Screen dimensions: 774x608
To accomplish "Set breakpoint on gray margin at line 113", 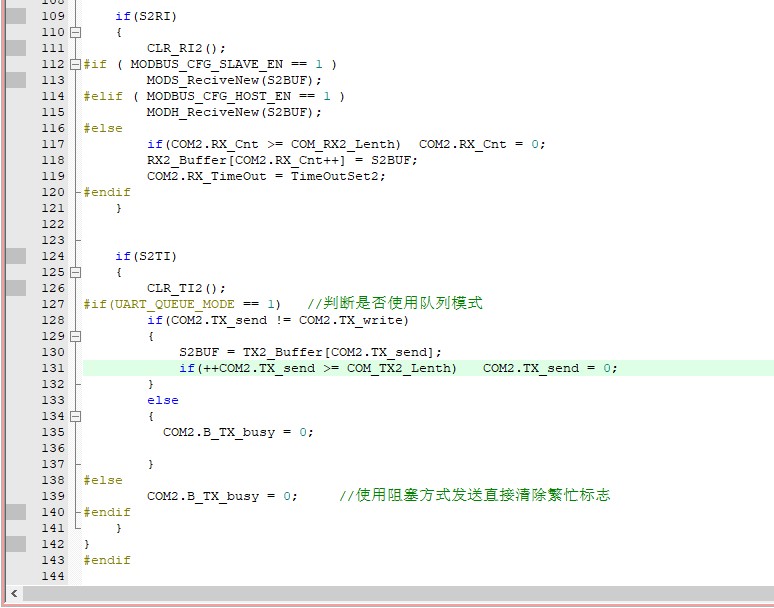I will 16,80.
